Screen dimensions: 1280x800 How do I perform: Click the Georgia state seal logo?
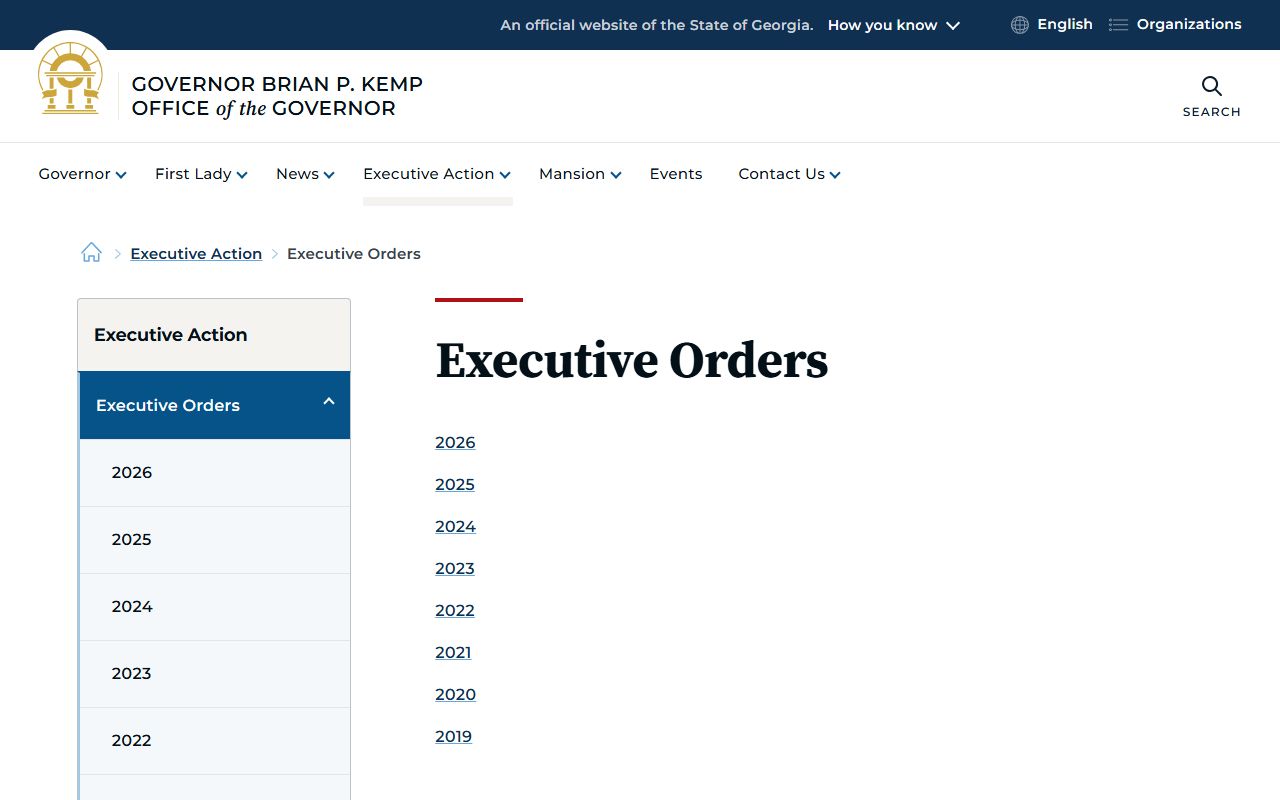click(70, 78)
